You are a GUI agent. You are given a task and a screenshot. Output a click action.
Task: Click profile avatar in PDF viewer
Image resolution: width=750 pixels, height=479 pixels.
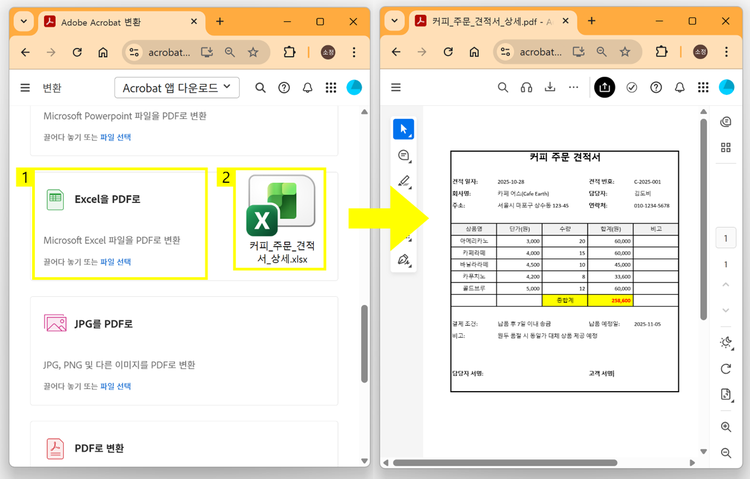coord(726,88)
